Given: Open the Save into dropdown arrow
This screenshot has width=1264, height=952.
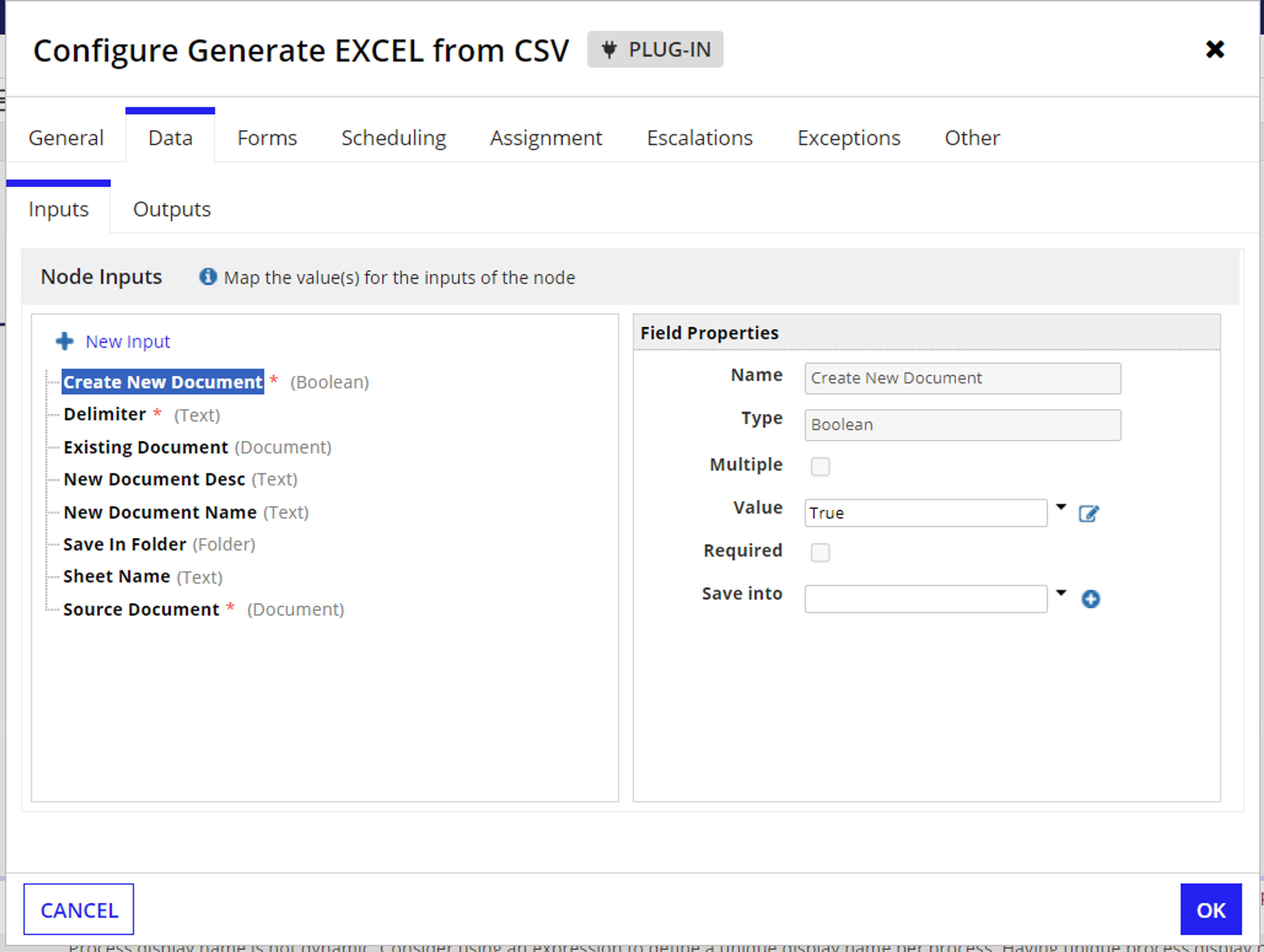Looking at the screenshot, I should click(1061, 593).
